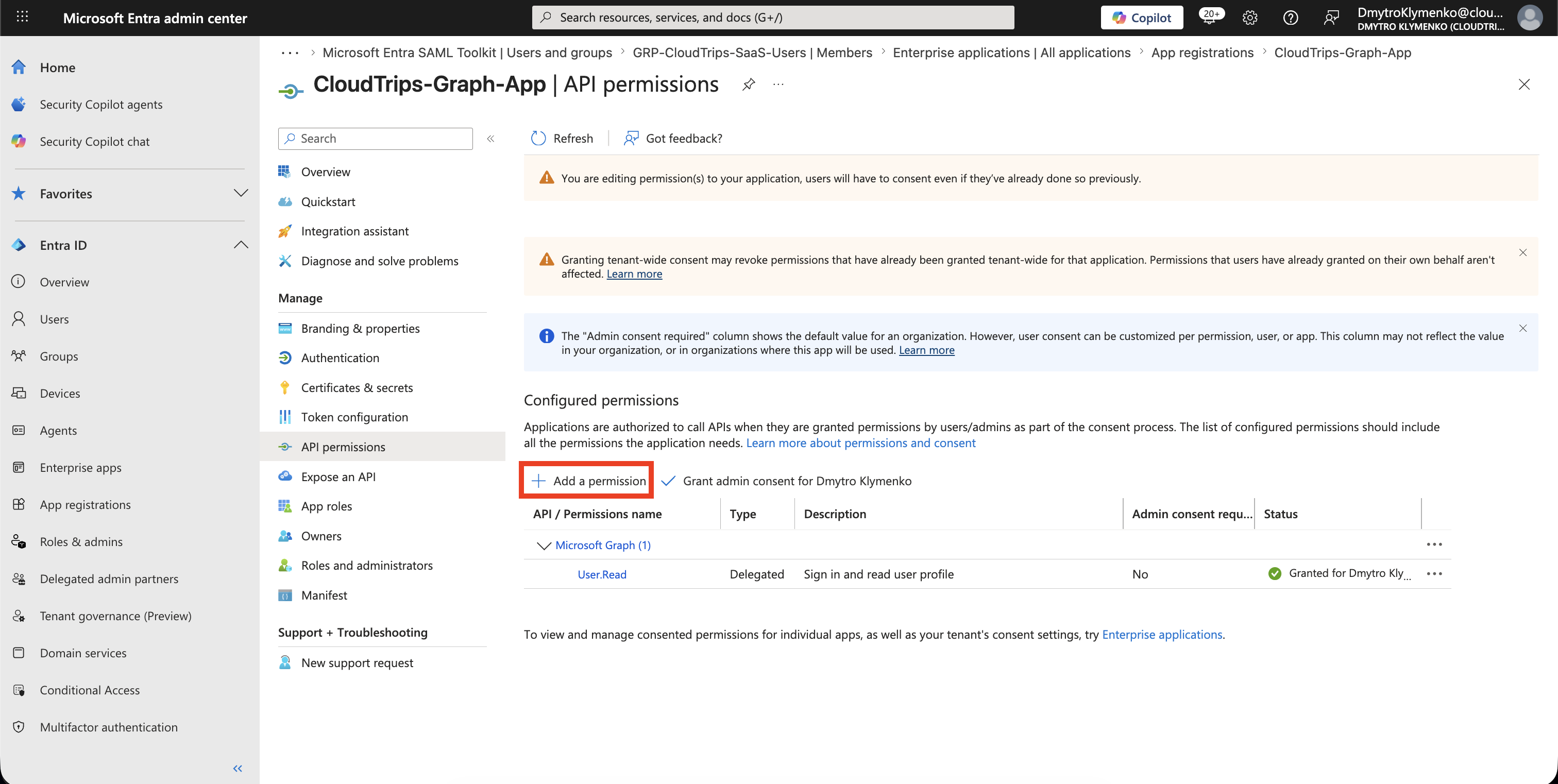Image resolution: width=1558 pixels, height=784 pixels.
Task: Open the app launcher waffle icon
Action: coord(22,17)
